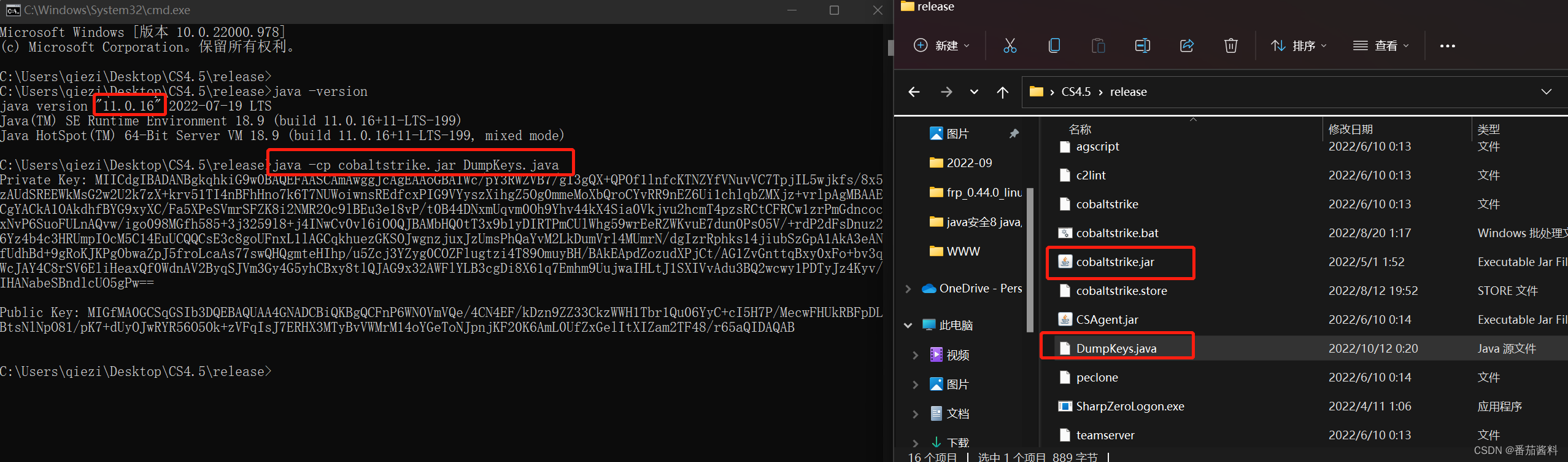This screenshot has height=462, width=1568.
Task: Sort by 修改日期 column header
Action: pyautogui.click(x=1350, y=129)
